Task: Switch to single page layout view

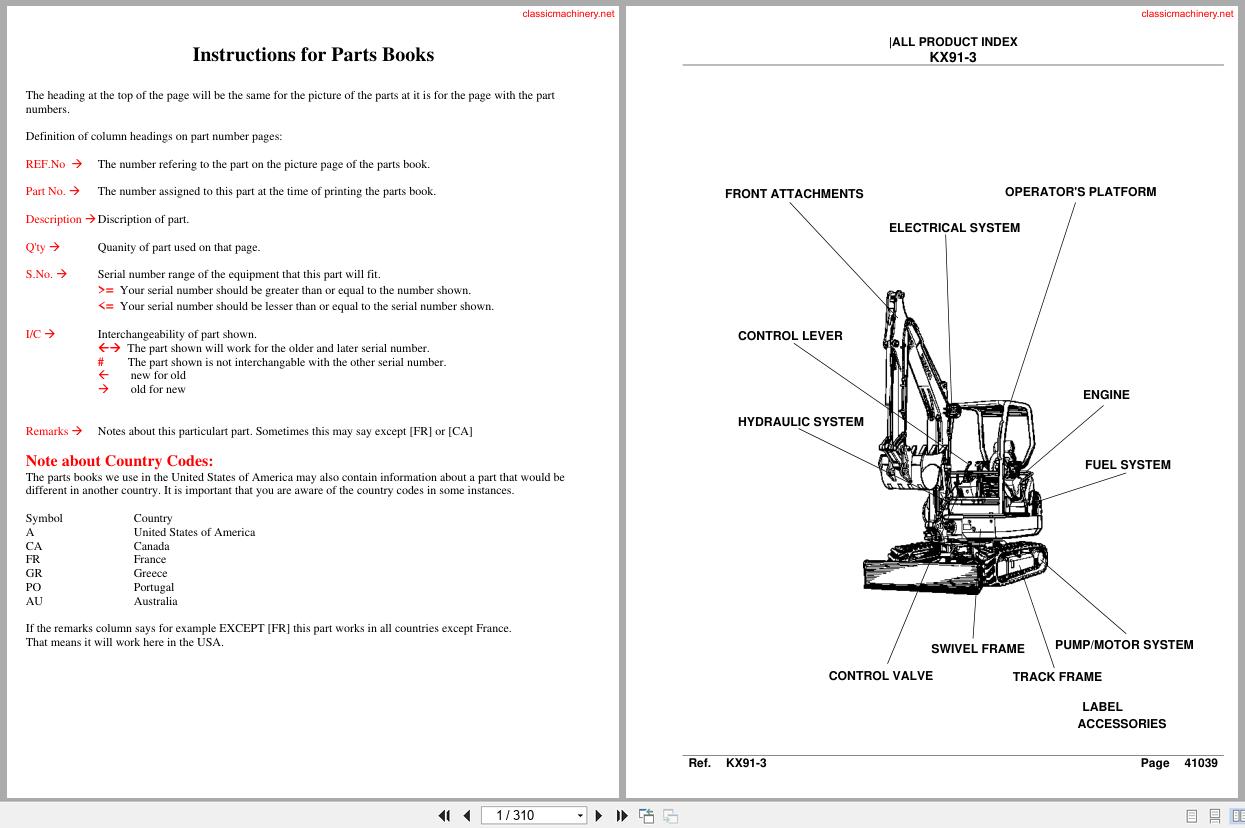Action: click(1191, 815)
